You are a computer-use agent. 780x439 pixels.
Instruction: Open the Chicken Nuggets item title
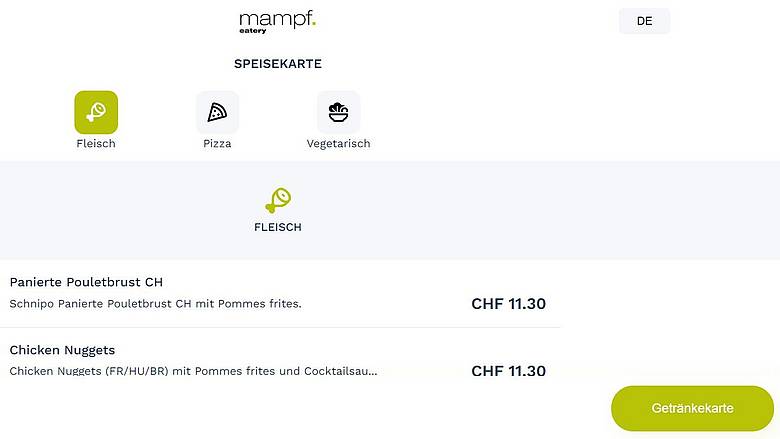tap(62, 350)
